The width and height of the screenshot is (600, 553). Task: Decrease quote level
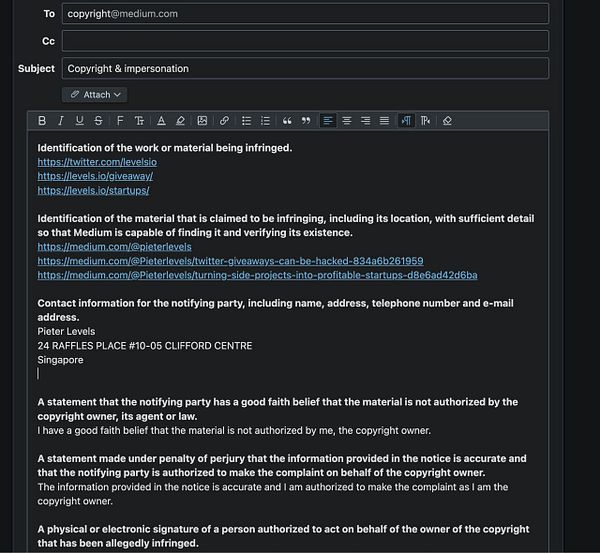306,121
